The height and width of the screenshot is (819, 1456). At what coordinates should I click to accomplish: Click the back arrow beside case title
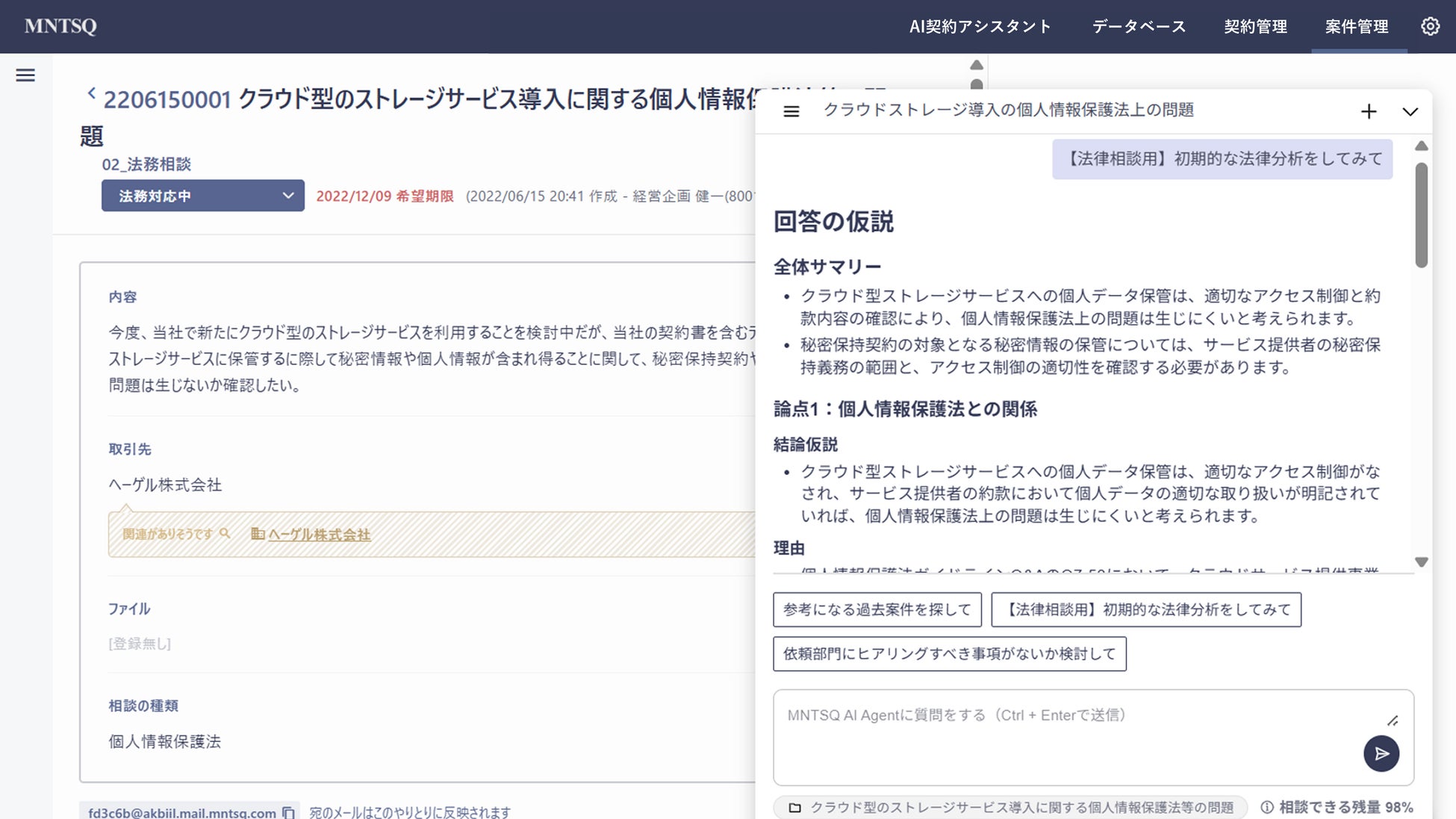click(91, 94)
